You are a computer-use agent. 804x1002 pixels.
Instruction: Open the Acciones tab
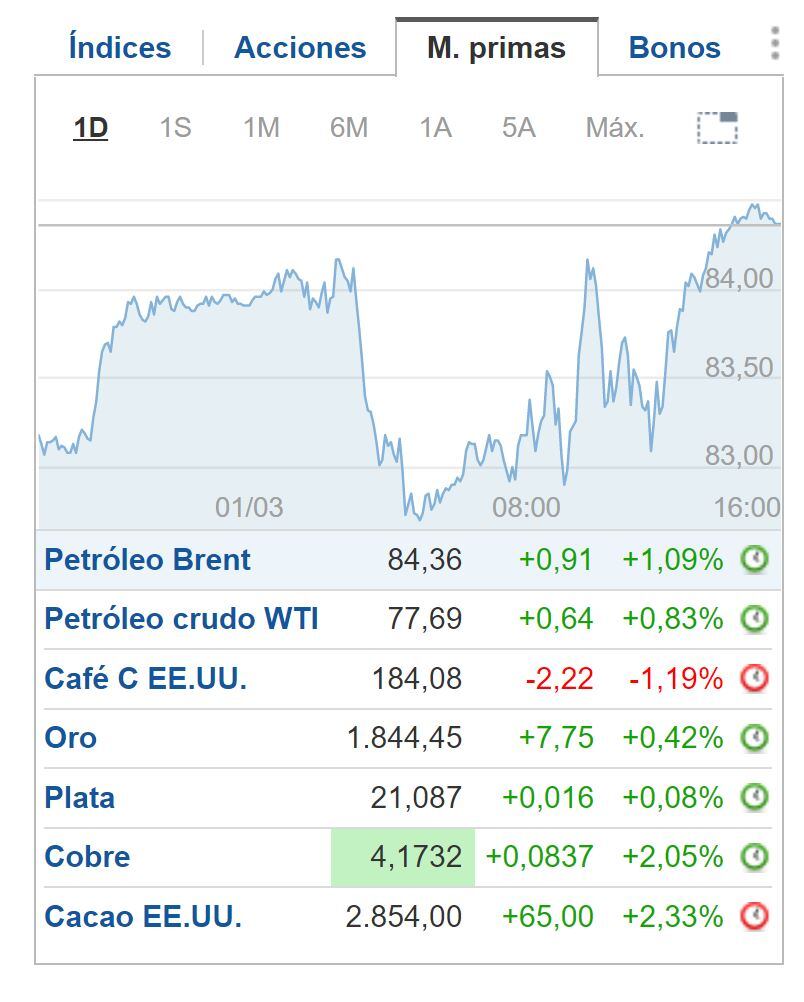(x=299, y=45)
